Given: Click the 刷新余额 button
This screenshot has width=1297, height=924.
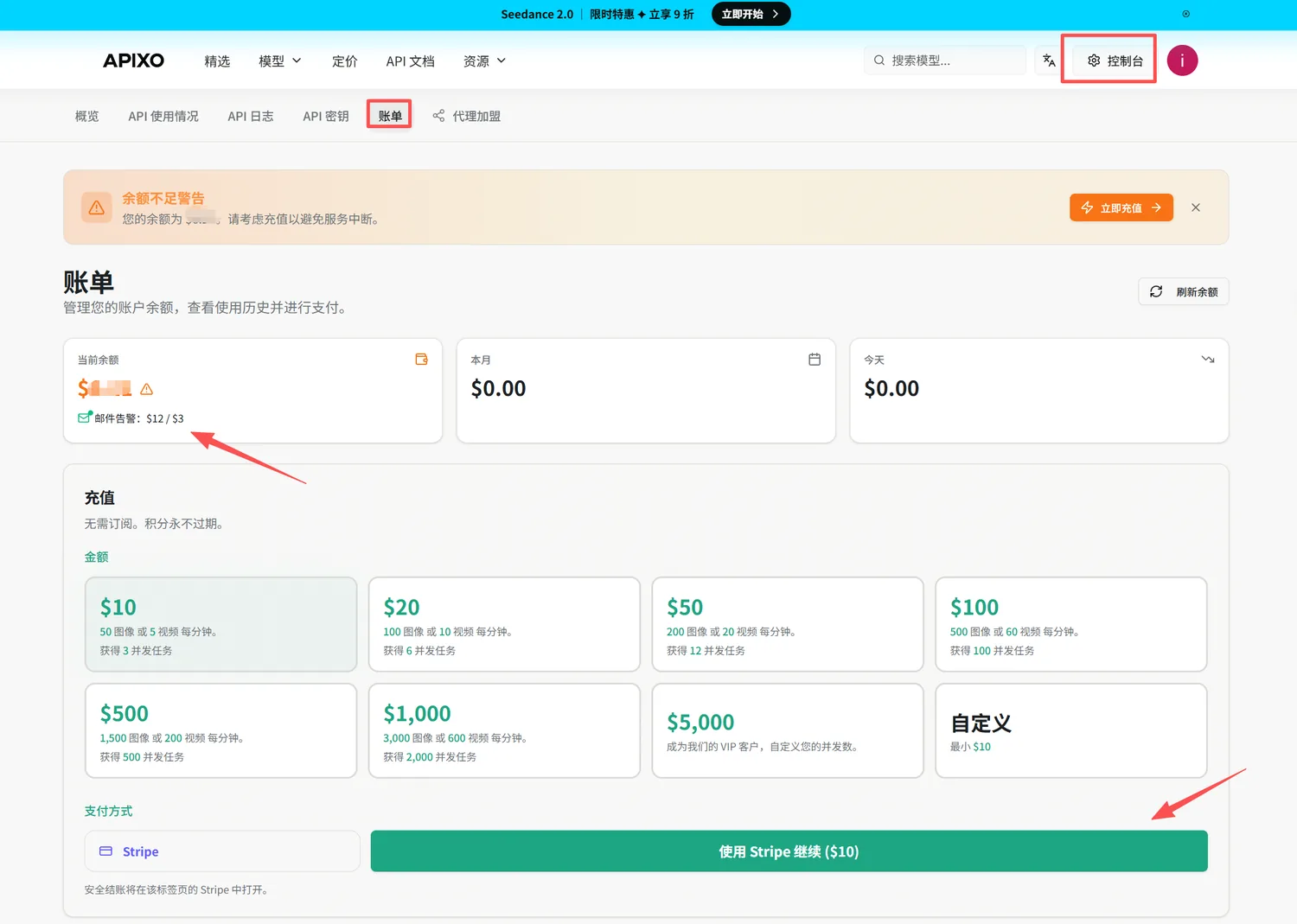Looking at the screenshot, I should coord(1184,292).
